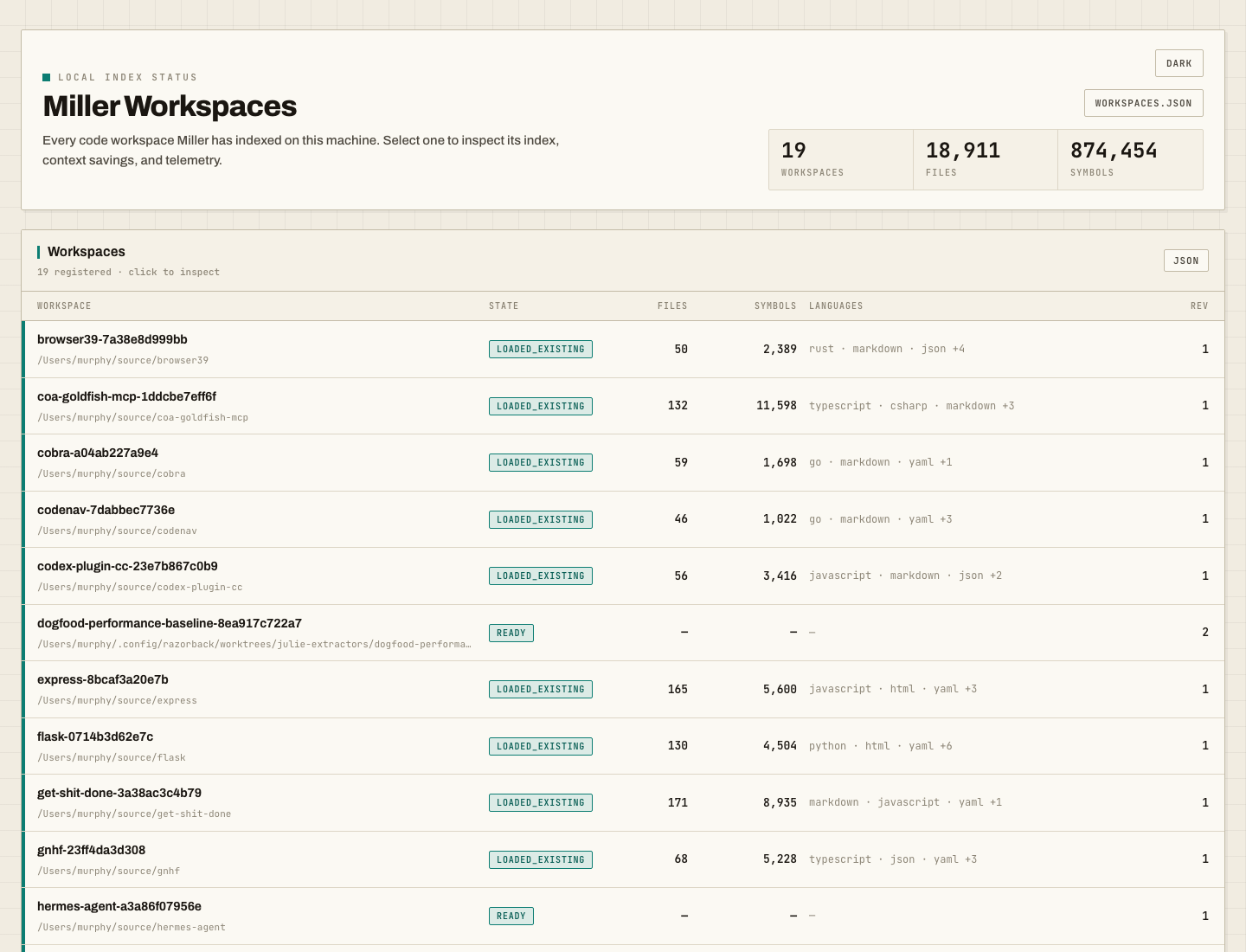Click the LANGUAGES column header
Image resolution: width=1246 pixels, height=952 pixels.
click(836, 306)
